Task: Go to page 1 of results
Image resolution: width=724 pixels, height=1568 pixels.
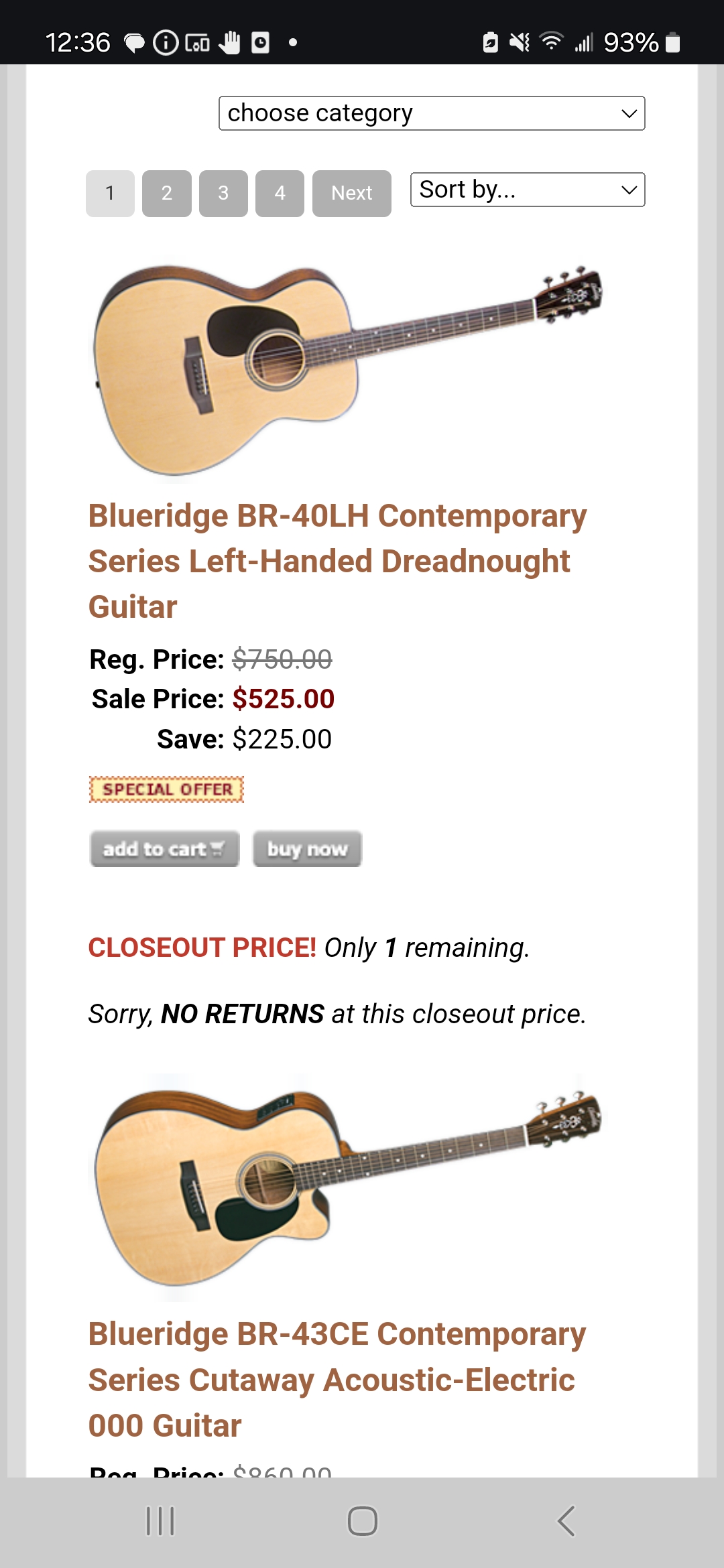Action: (x=110, y=194)
